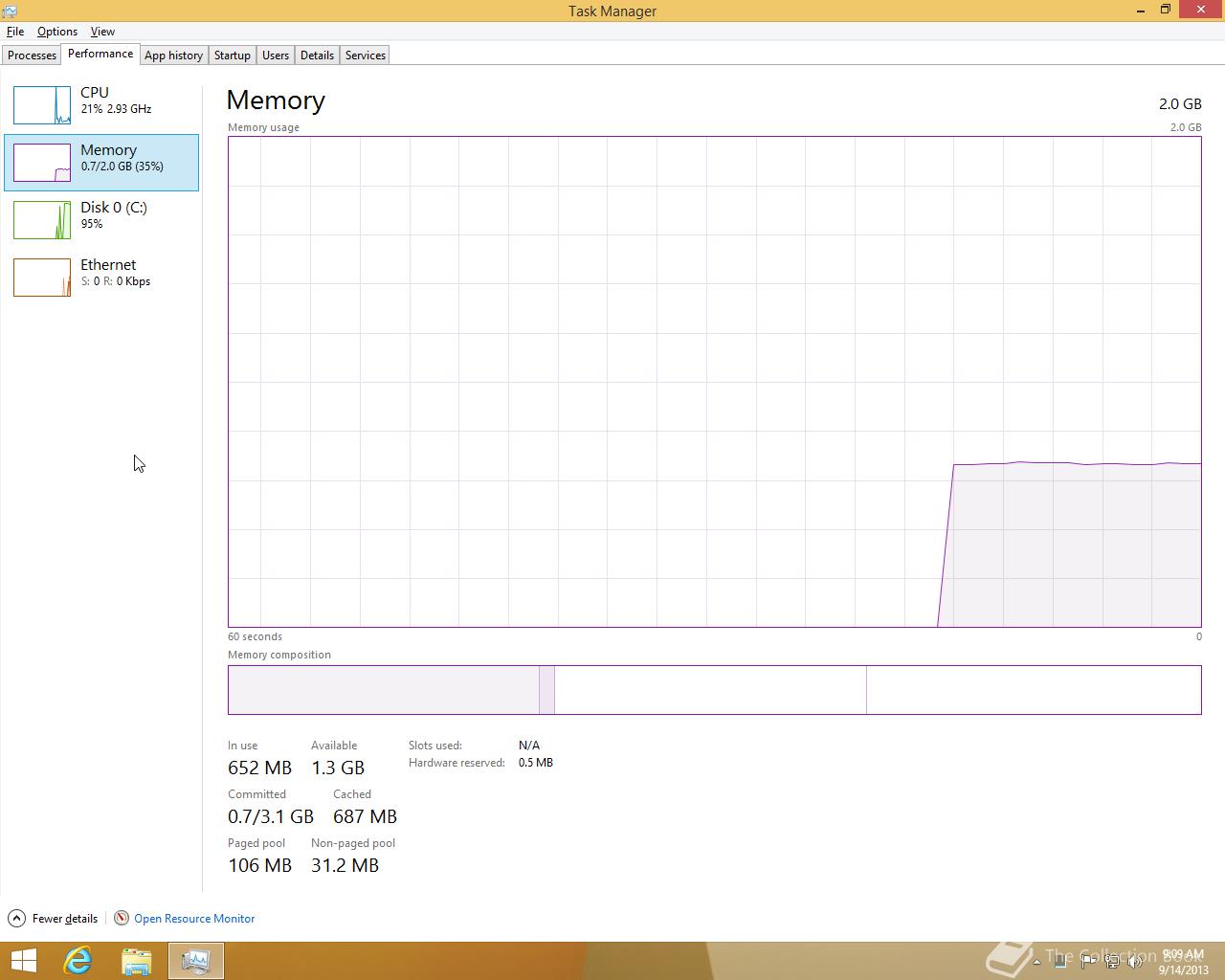
Task: Select the CPU mini graph thumbnail
Action: (x=42, y=105)
